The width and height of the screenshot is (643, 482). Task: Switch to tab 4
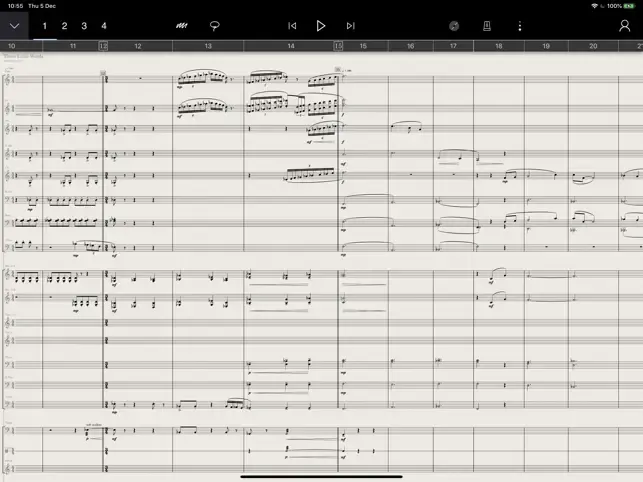tap(104, 26)
